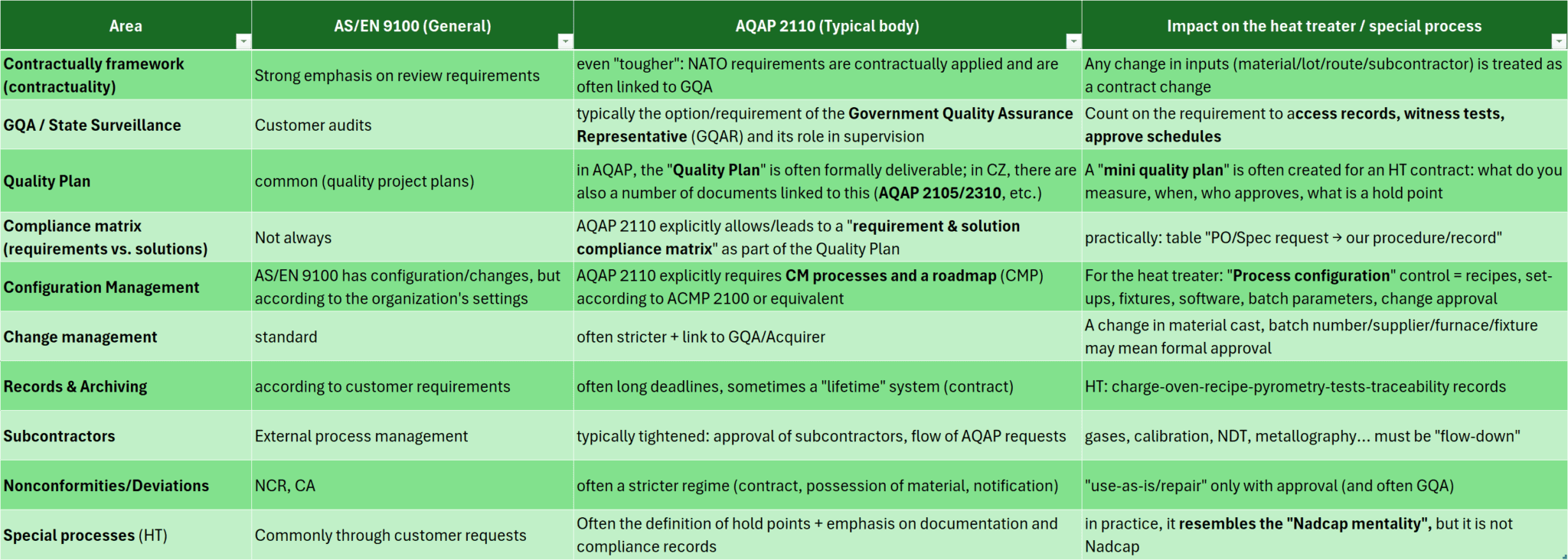Click the 'NCR, CA' cell
Image resolution: width=1568 pixels, height=560 pixels.
[x=413, y=485]
